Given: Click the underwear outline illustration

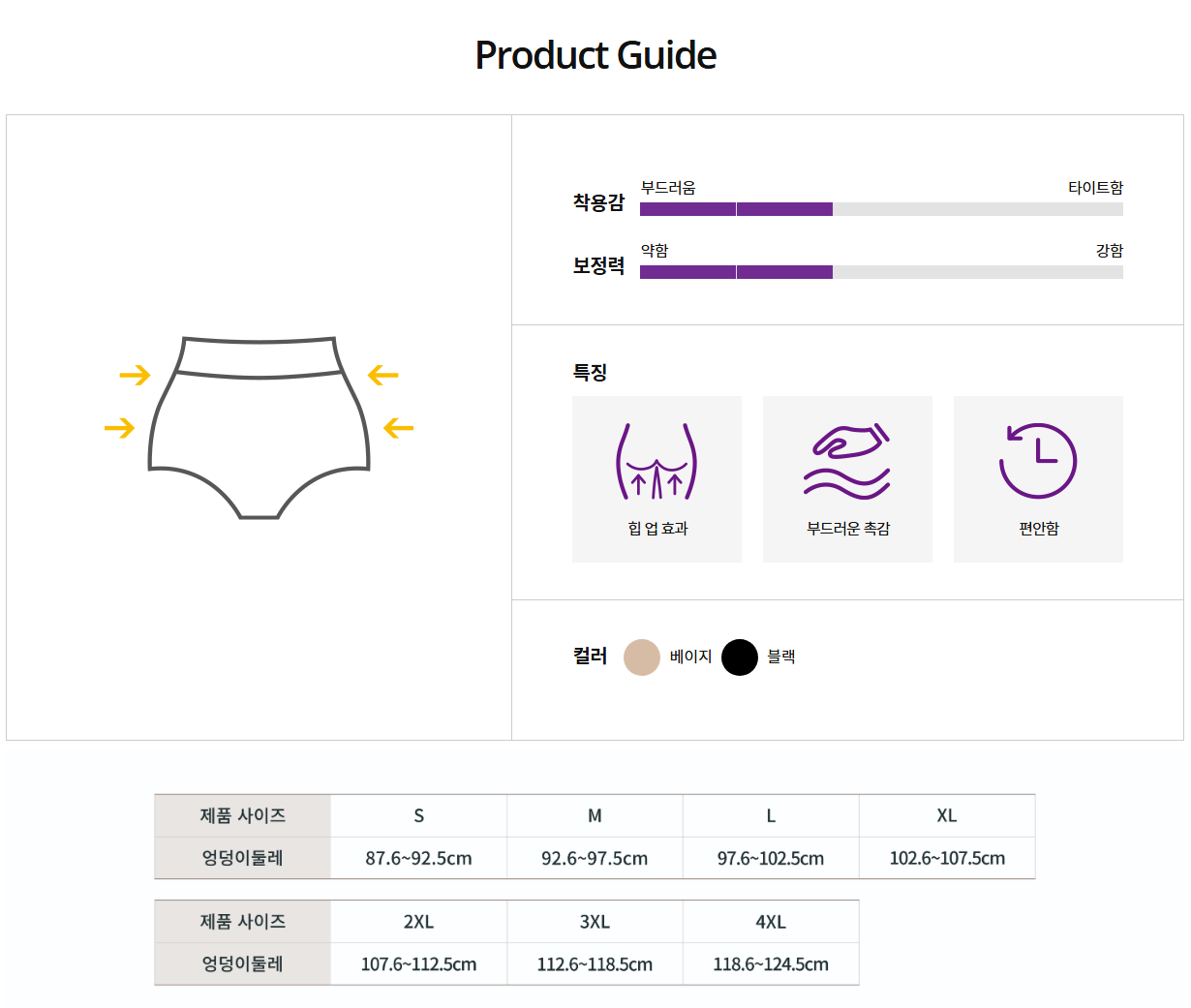Looking at the screenshot, I should (259, 427).
